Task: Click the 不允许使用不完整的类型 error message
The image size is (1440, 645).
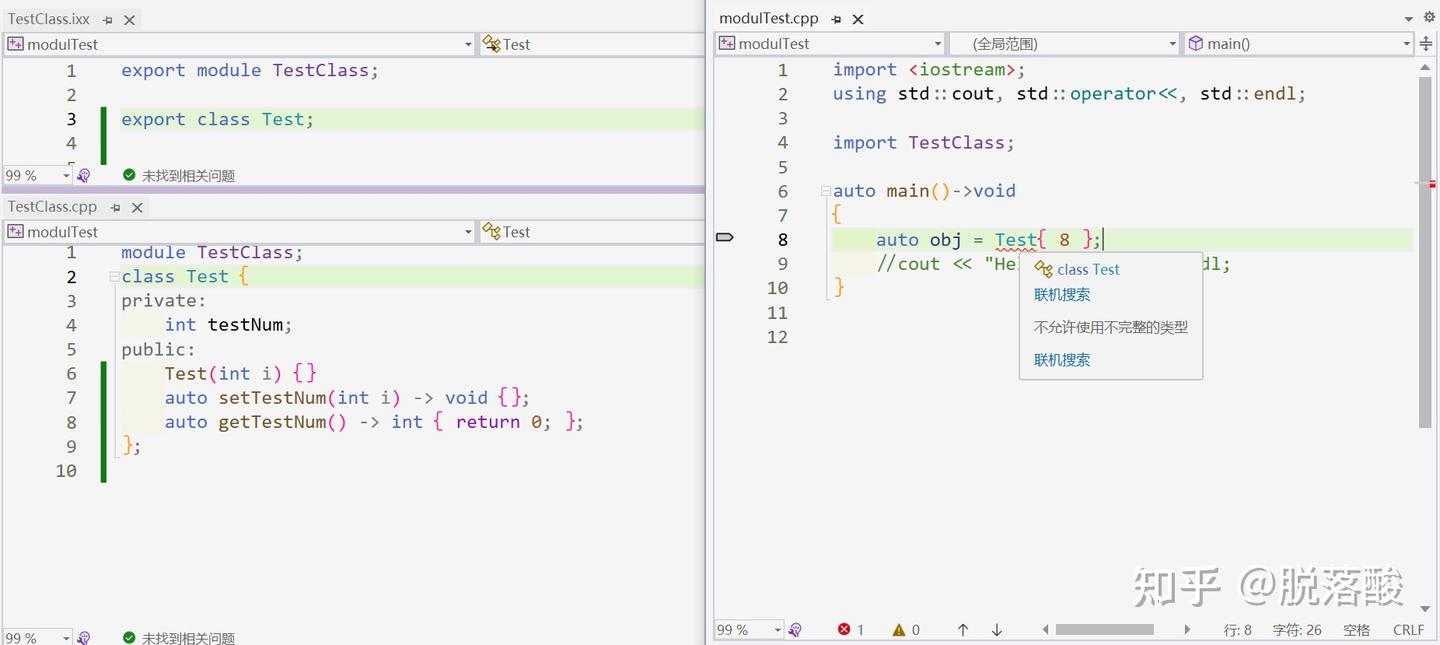Action: [x=1111, y=327]
